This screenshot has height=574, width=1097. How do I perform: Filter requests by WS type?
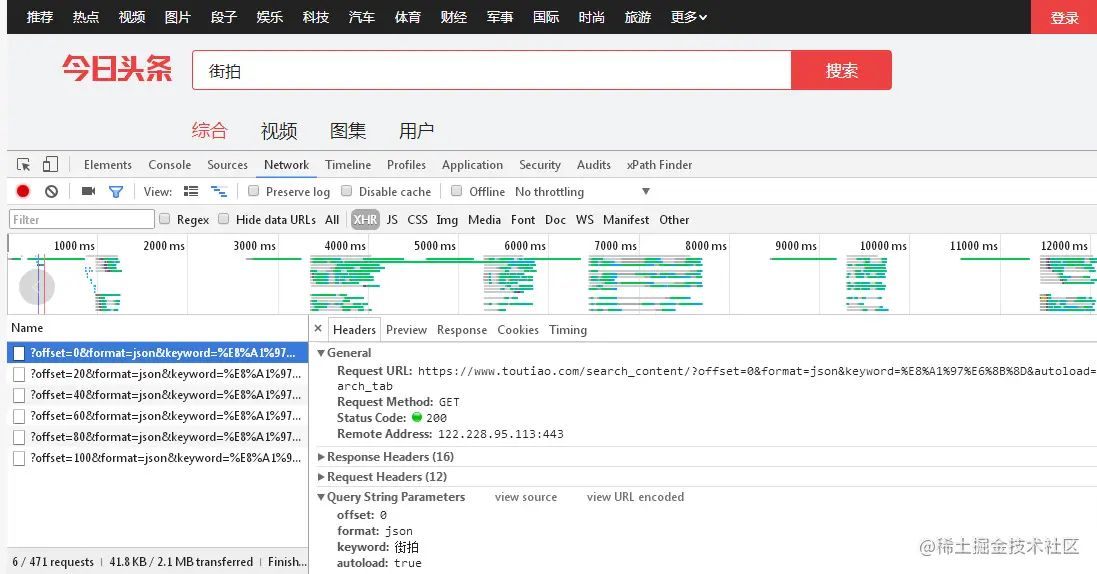pyautogui.click(x=584, y=219)
